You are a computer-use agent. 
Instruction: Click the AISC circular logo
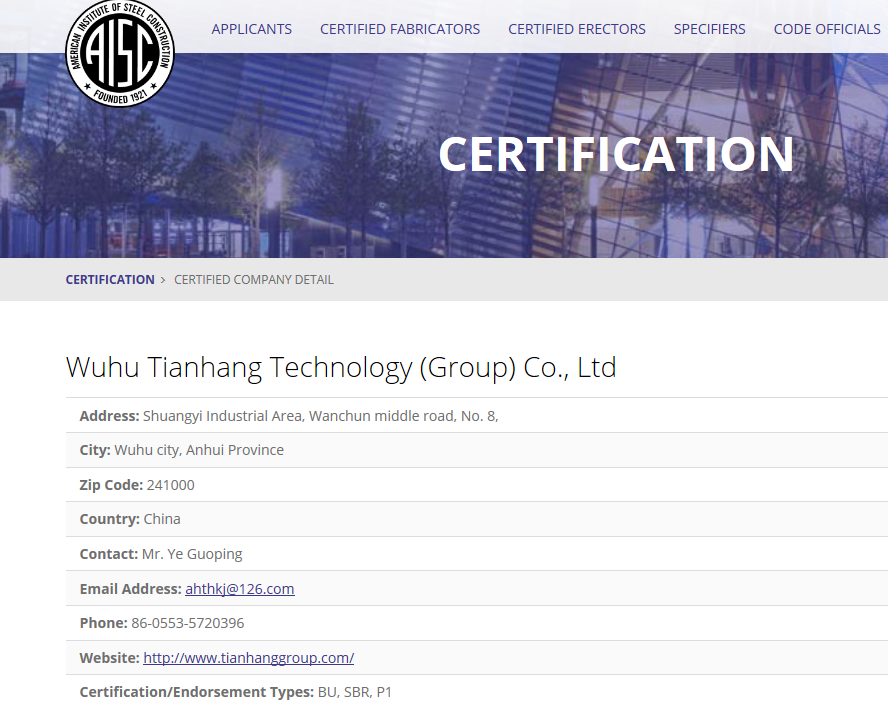(120, 52)
